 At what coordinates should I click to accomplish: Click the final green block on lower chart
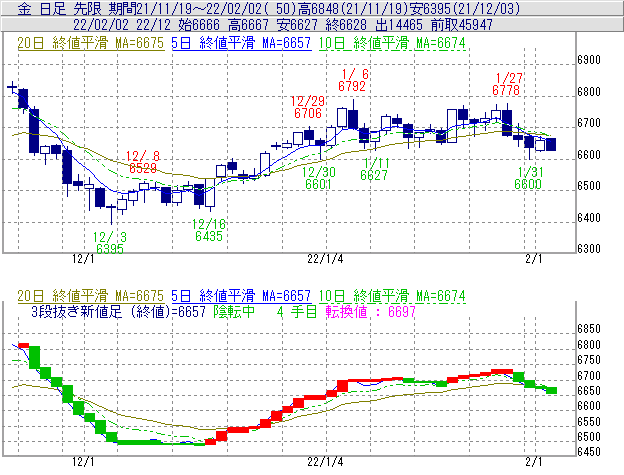click(x=551, y=390)
